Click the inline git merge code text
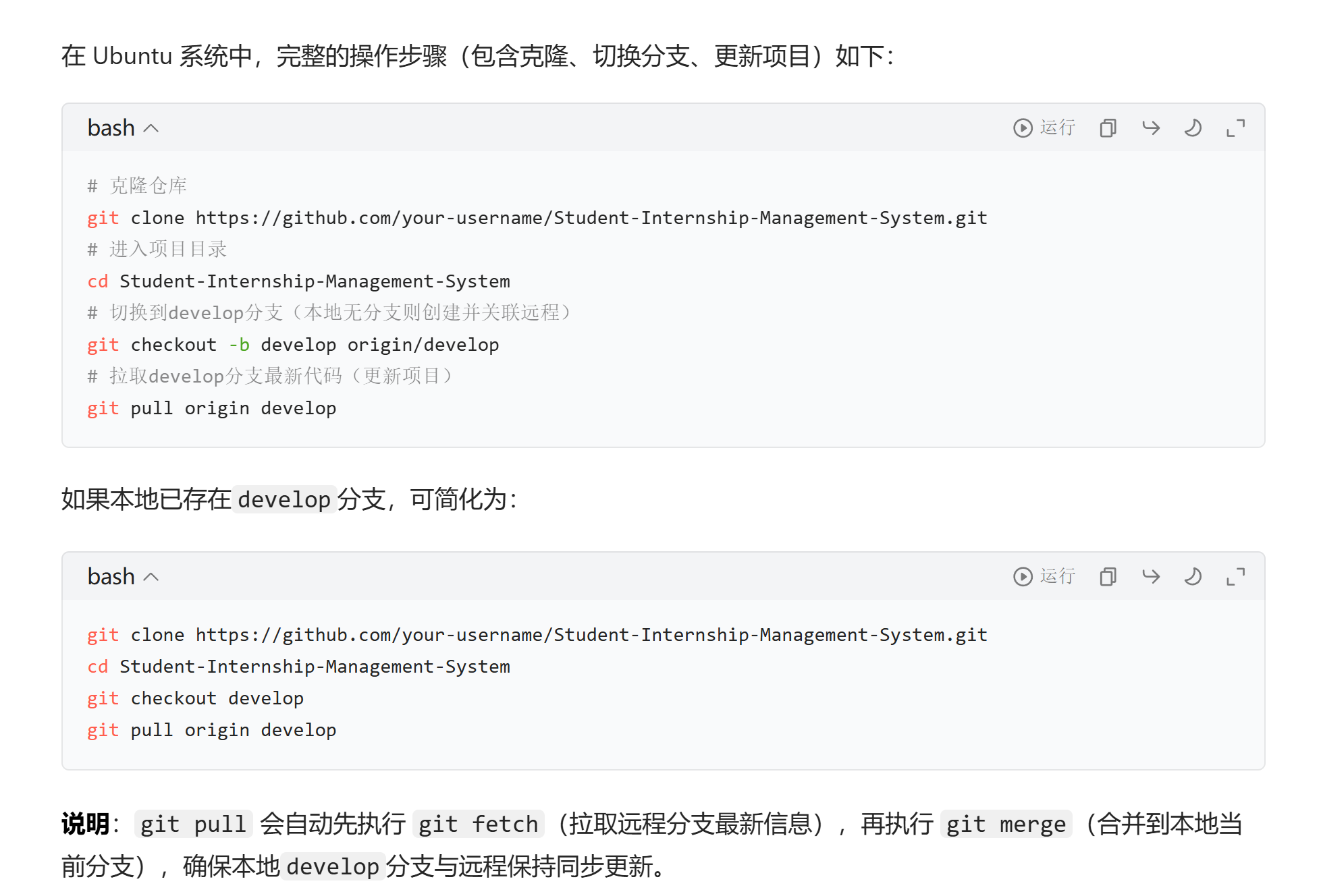The width and height of the screenshot is (1321, 896). click(x=1005, y=824)
